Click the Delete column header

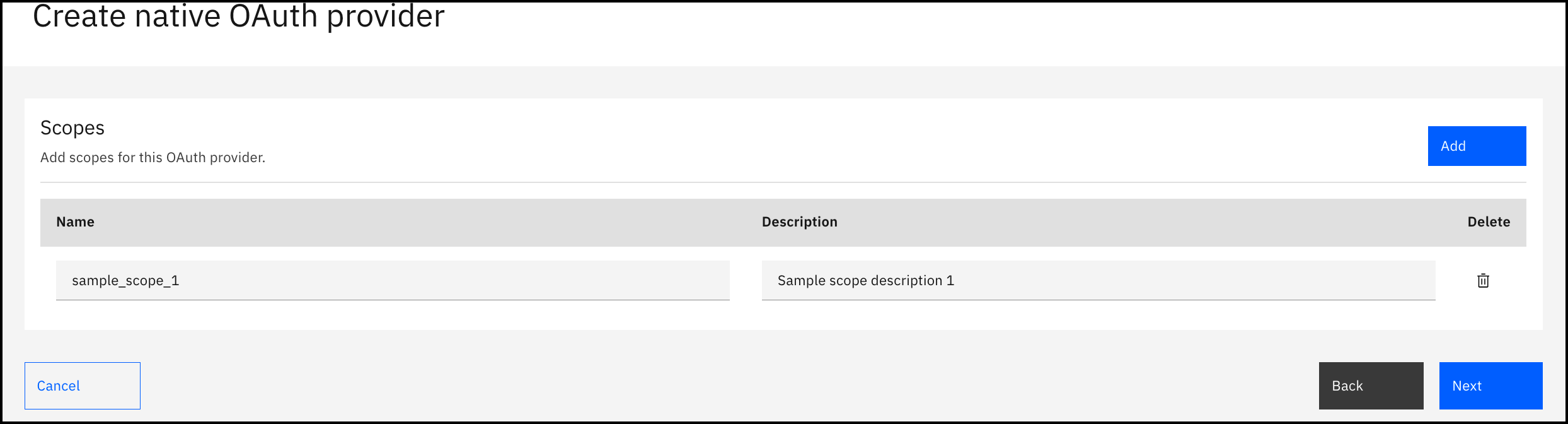[1488, 222]
